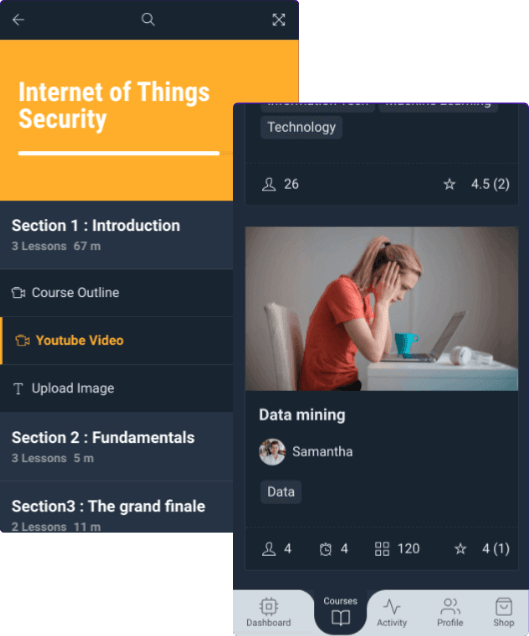
Task: Select the Youtube Video lesson
Action: [x=116, y=340]
